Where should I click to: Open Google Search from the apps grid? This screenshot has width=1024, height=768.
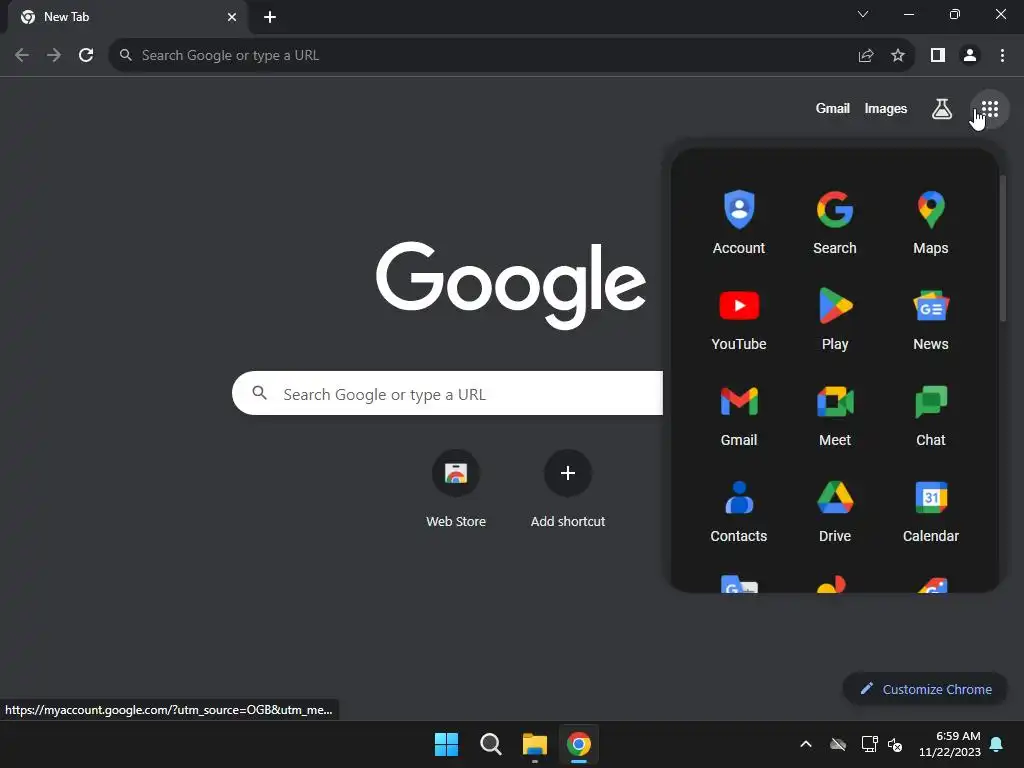click(835, 222)
